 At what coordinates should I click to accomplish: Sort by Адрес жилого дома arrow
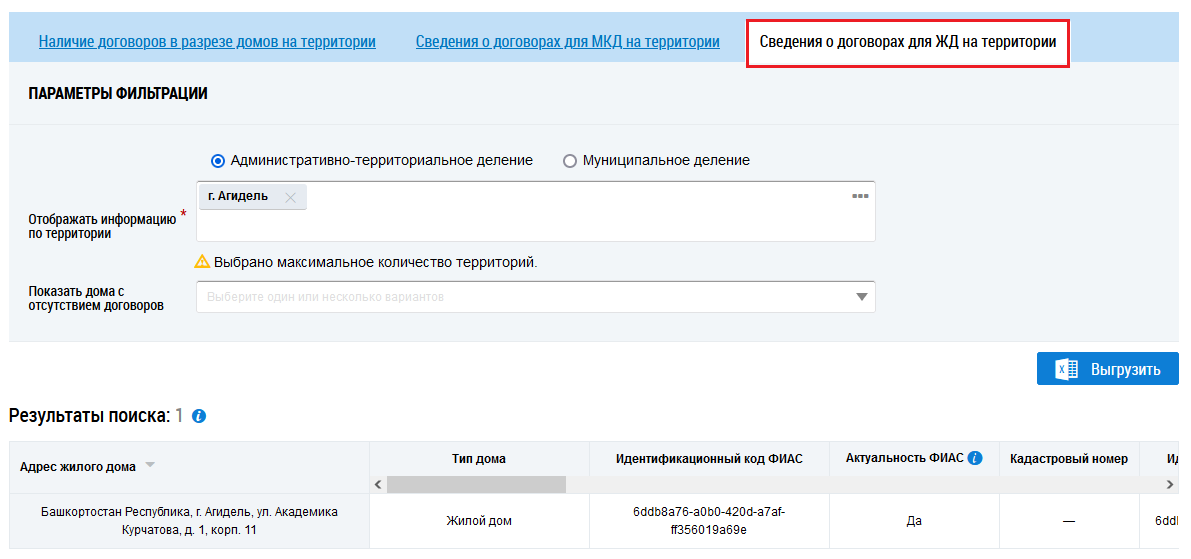point(150,465)
